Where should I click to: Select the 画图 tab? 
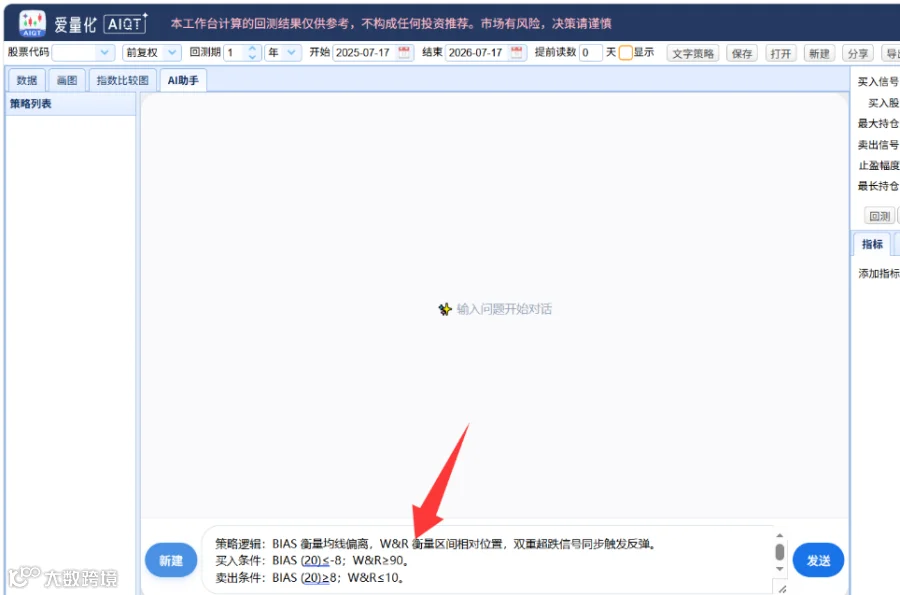pos(67,80)
